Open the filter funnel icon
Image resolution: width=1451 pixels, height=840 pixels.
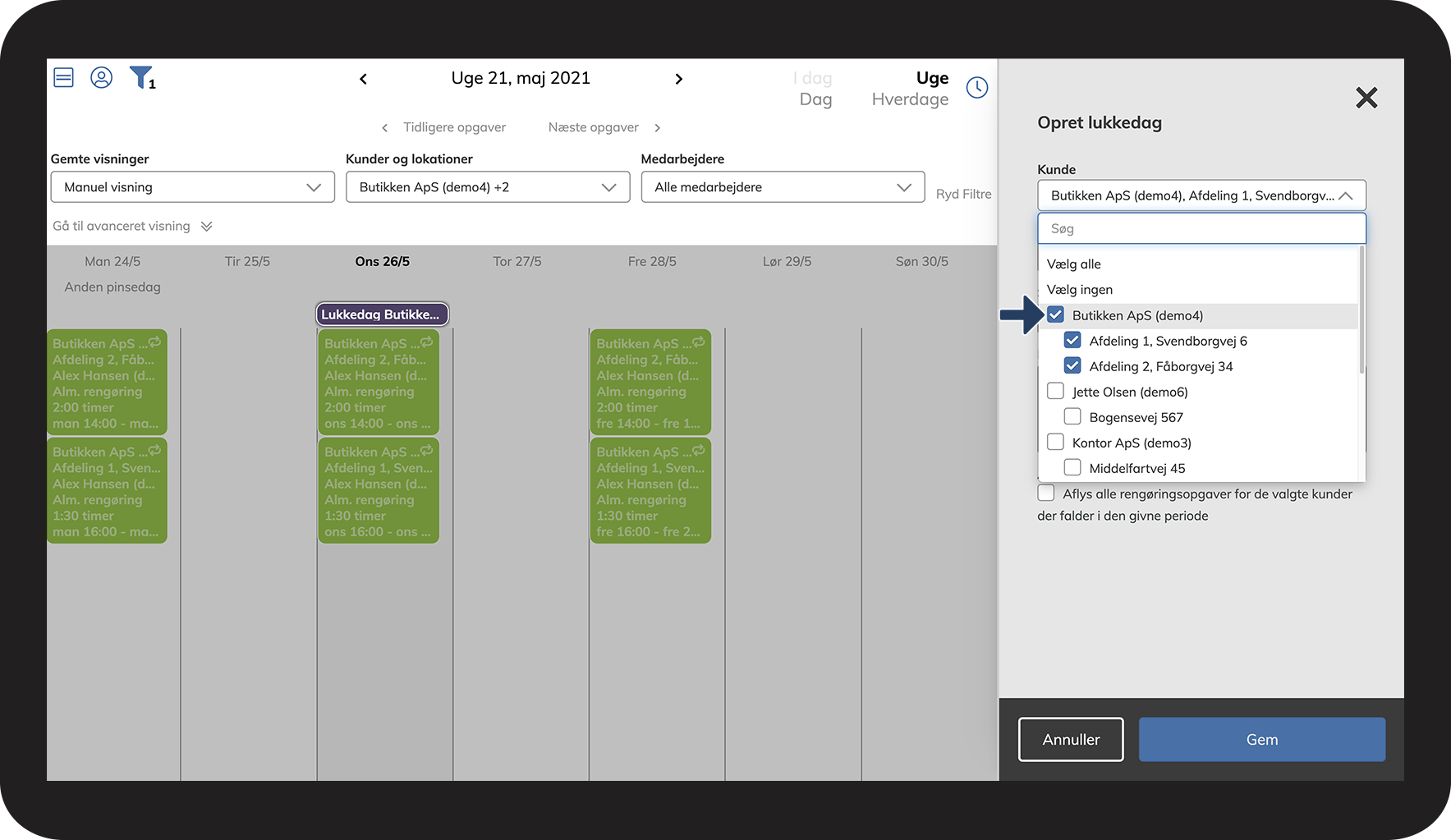click(x=141, y=78)
